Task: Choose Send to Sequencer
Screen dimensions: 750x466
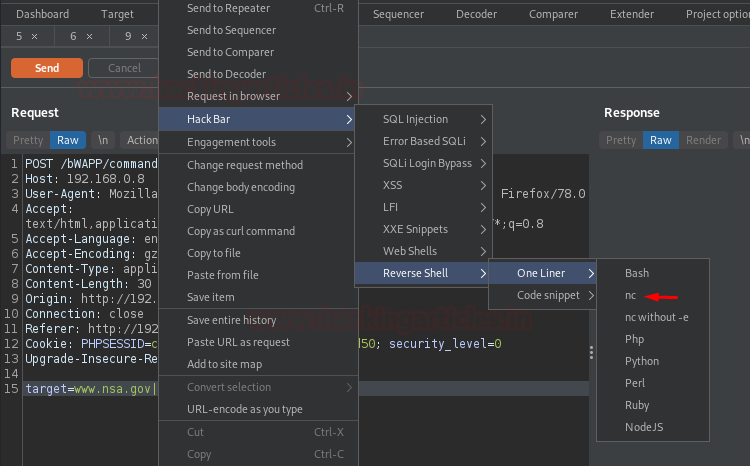Action: pyautogui.click(x=258, y=30)
